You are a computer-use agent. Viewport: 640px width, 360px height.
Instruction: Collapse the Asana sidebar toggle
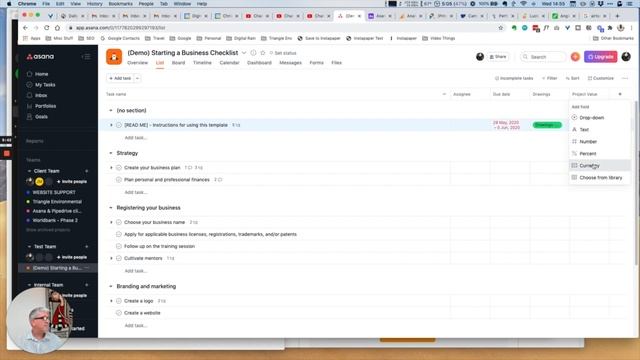pyautogui.click(x=87, y=56)
